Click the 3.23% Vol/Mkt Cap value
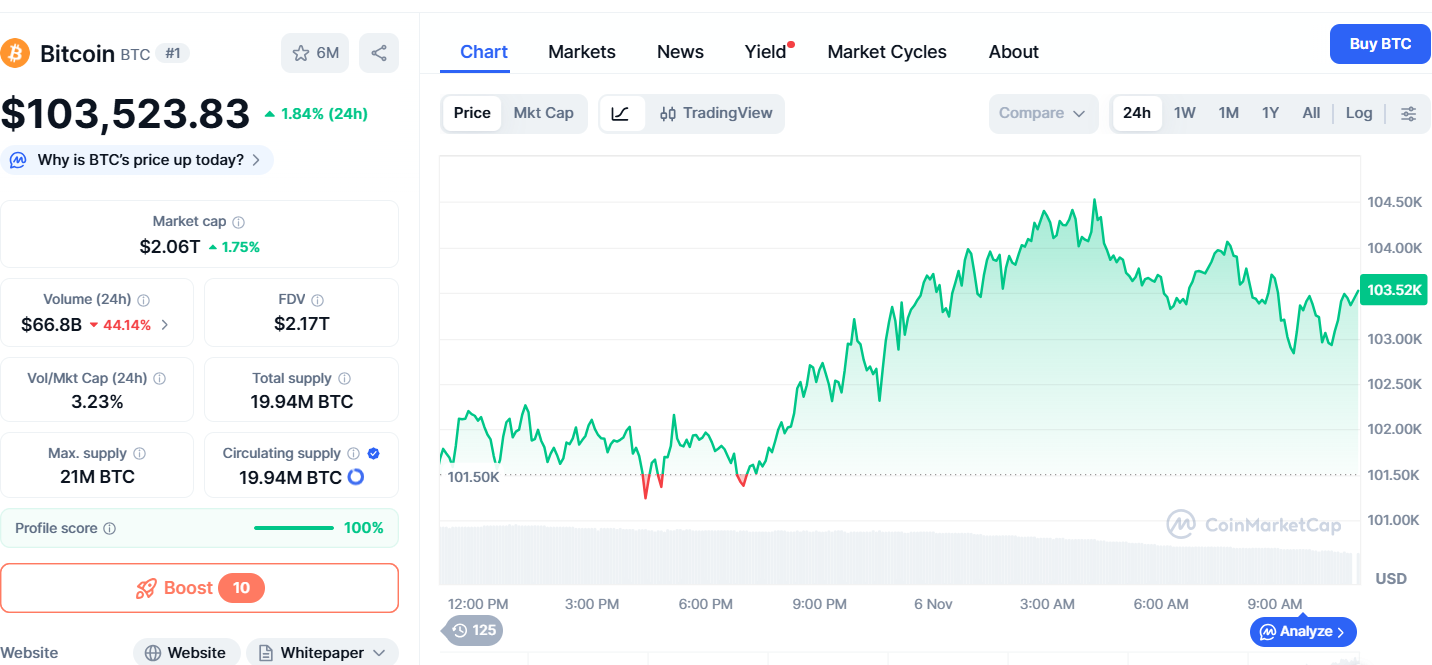Viewport: 1432px width, 665px height. pos(97,402)
